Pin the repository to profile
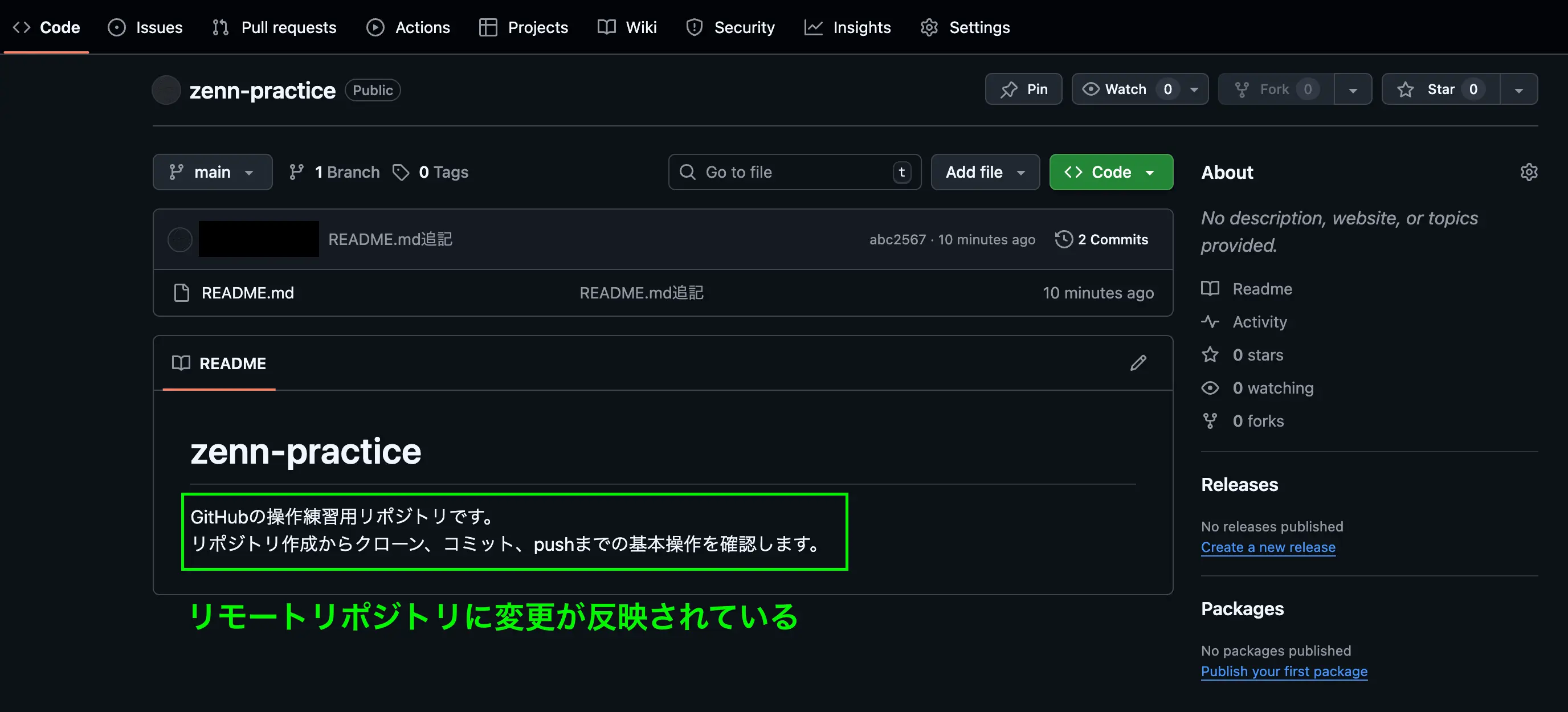This screenshot has width=1568, height=712. [x=1023, y=89]
